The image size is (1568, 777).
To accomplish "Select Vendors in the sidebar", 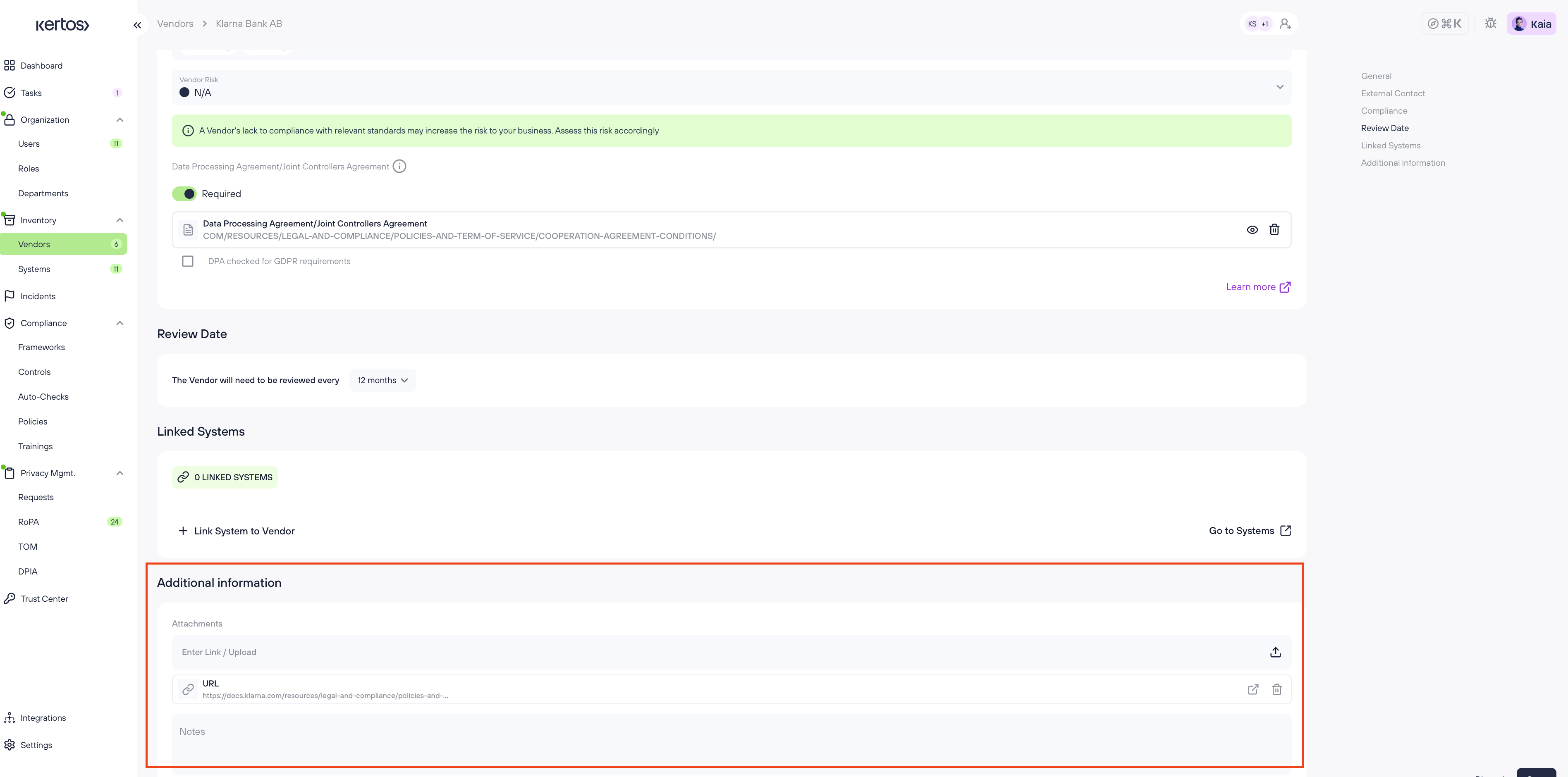I will click(63, 244).
